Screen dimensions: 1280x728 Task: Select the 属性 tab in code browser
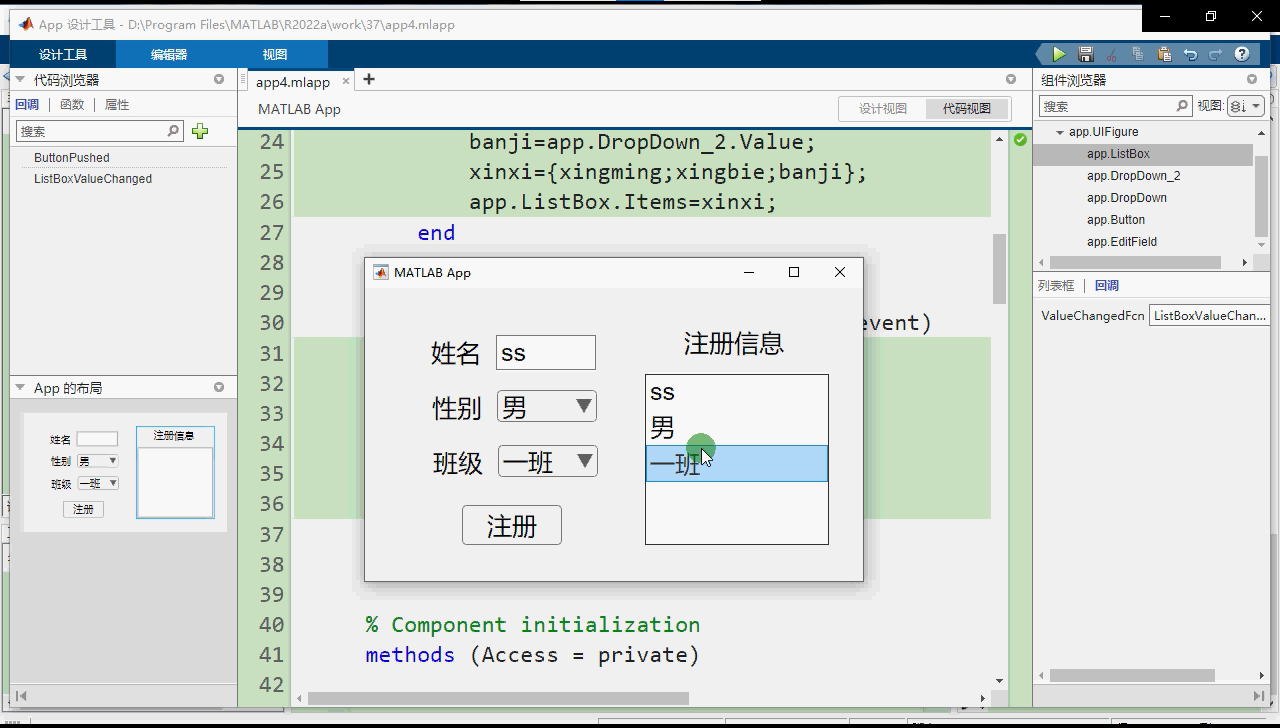117,104
